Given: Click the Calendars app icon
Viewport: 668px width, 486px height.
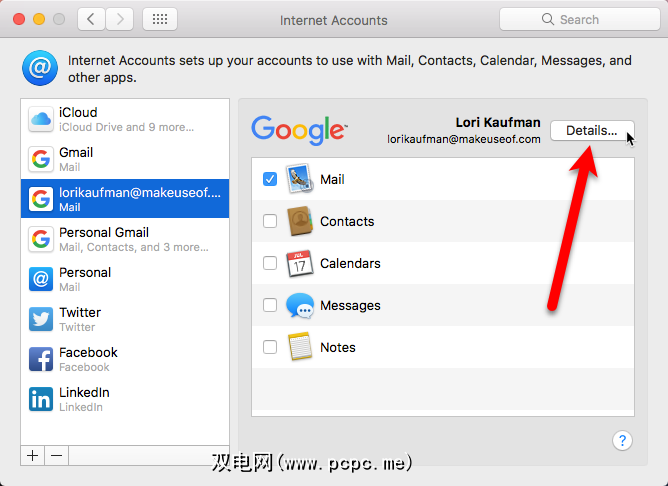Looking at the screenshot, I should [x=299, y=263].
